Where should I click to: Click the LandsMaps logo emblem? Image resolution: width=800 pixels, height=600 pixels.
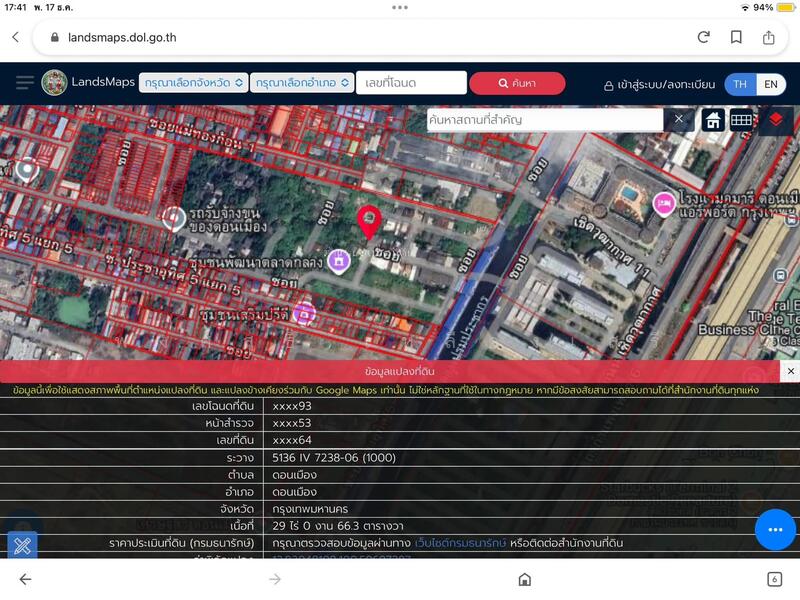(x=54, y=83)
